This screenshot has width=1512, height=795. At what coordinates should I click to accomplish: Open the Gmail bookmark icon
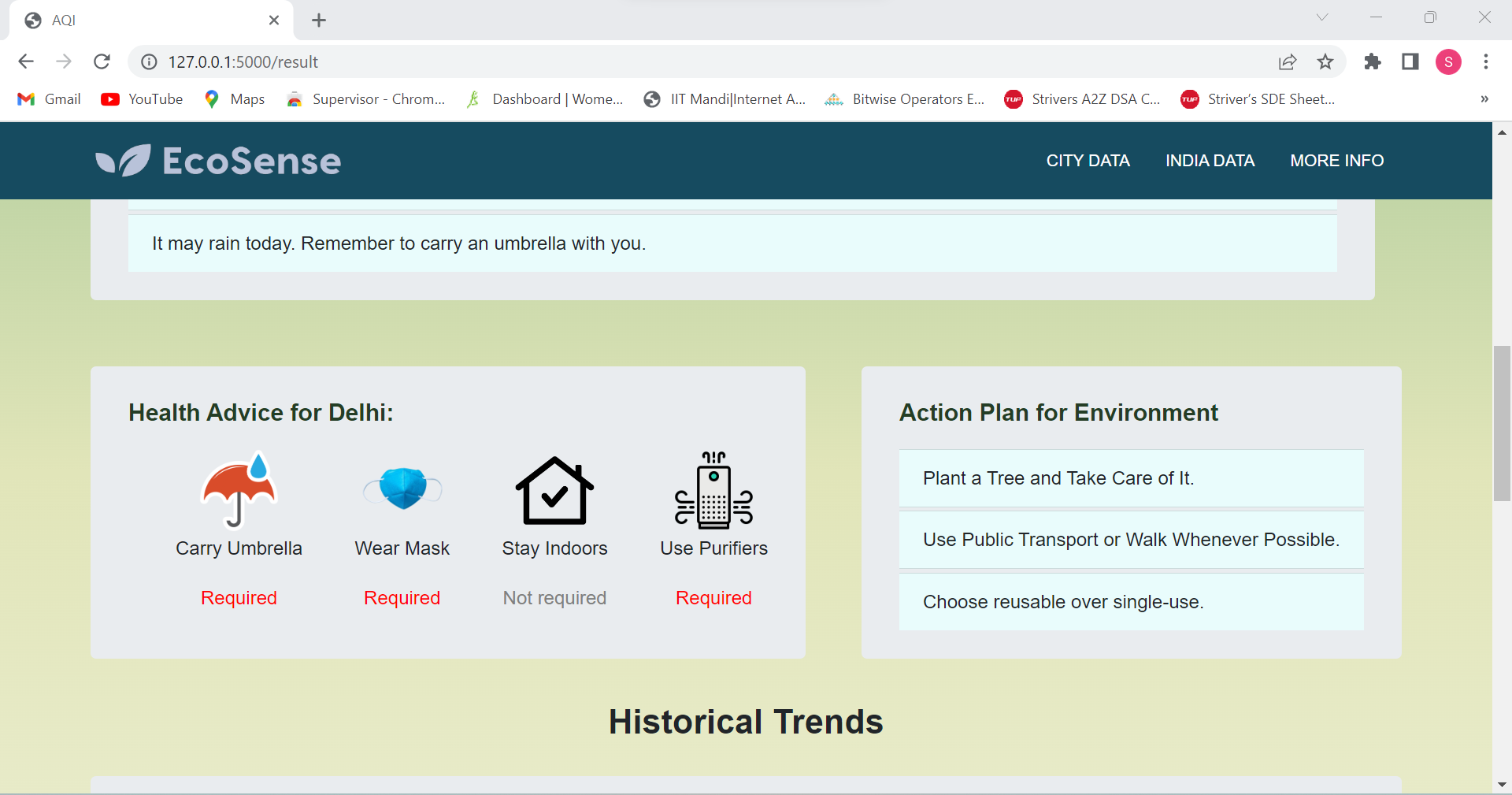(25, 98)
